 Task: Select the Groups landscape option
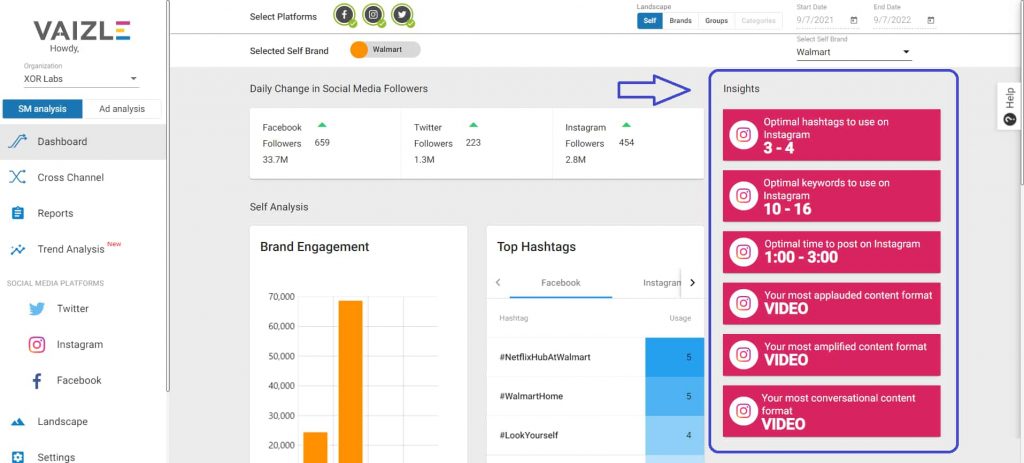point(716,21)
